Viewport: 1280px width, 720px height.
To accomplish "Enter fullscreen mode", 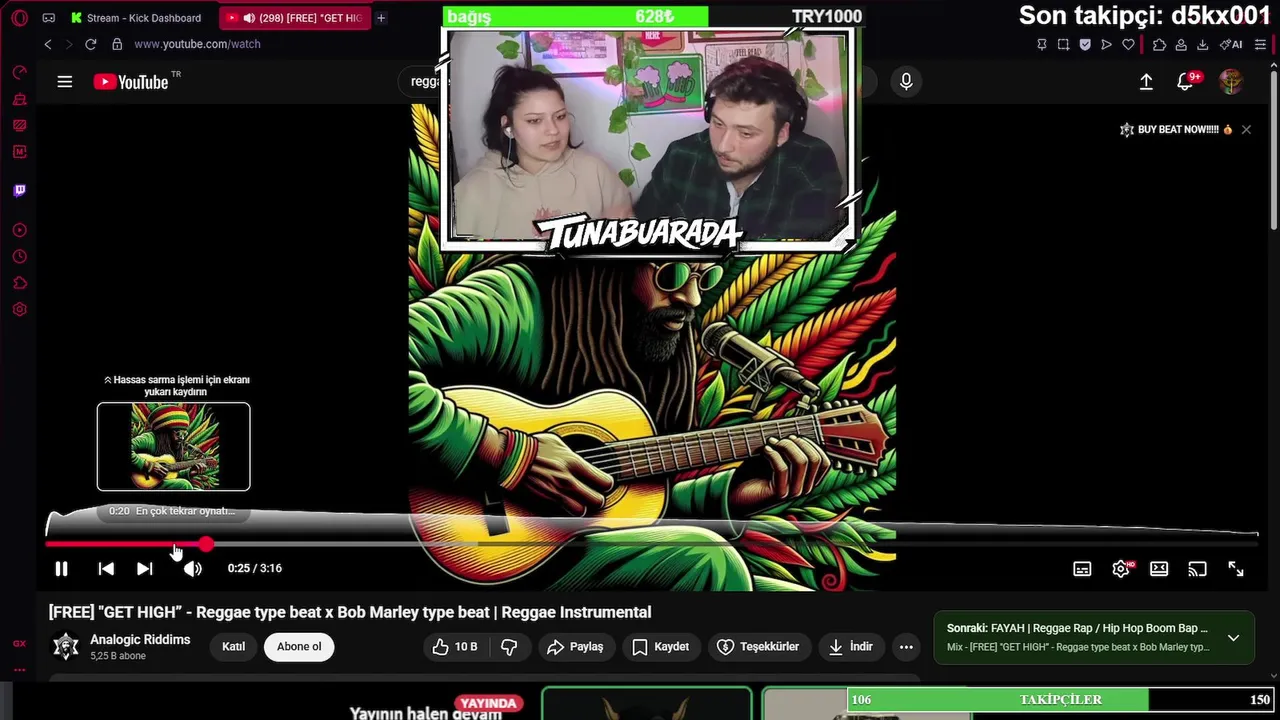I will coord(1236,569).
